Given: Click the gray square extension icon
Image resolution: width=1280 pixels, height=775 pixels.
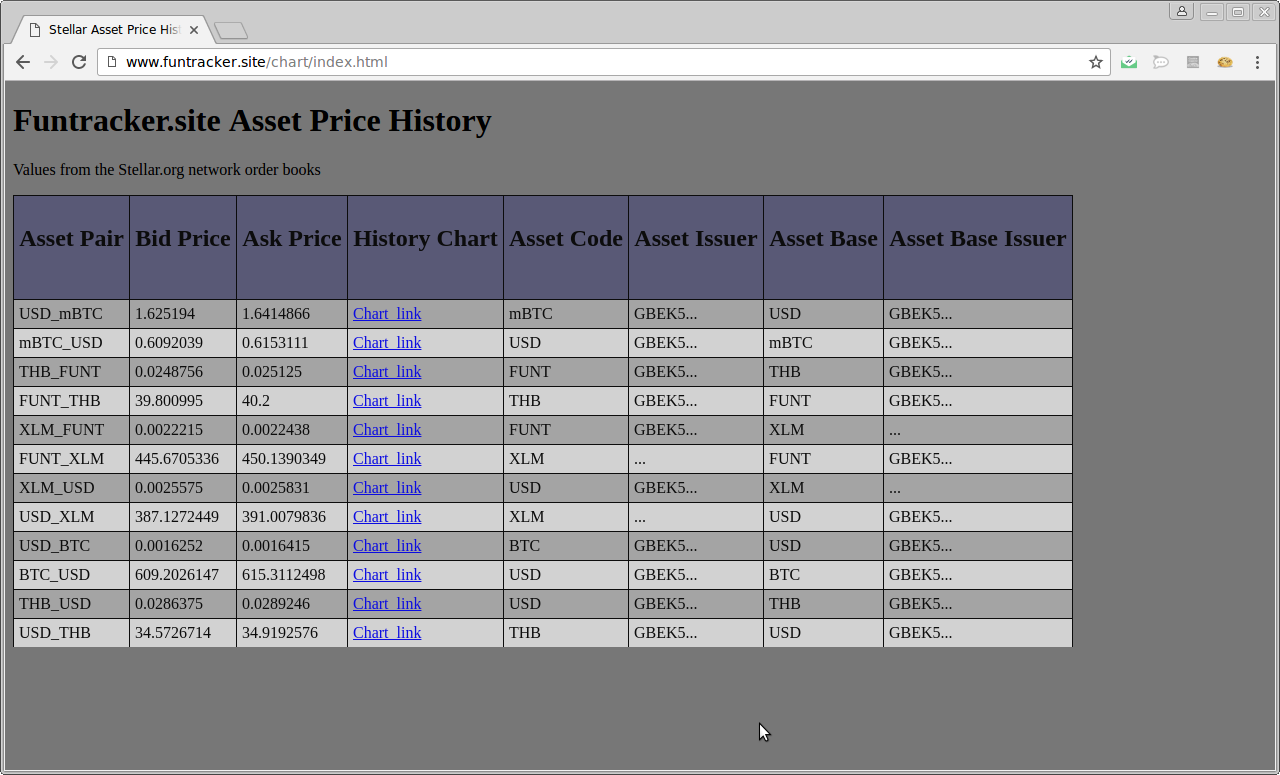Looking at the screenshot, I should (1193, 62).
